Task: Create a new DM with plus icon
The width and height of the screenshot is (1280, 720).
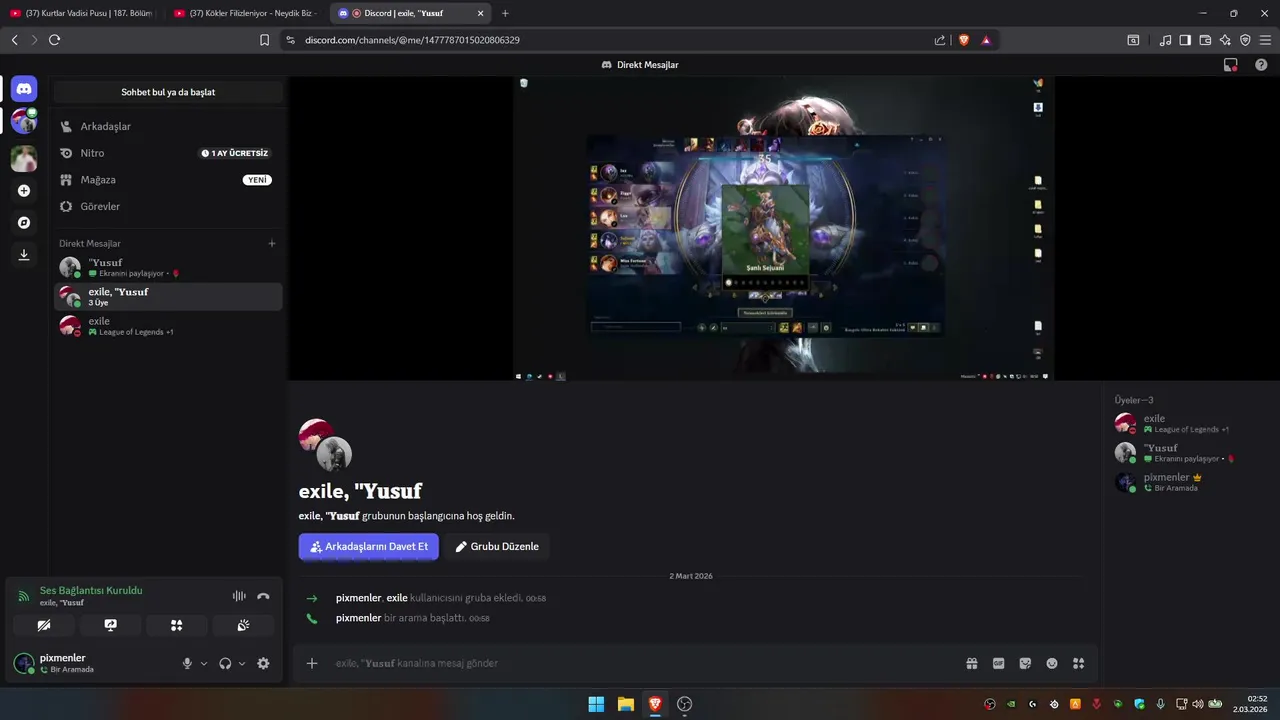Action: [x=272, y=243]
